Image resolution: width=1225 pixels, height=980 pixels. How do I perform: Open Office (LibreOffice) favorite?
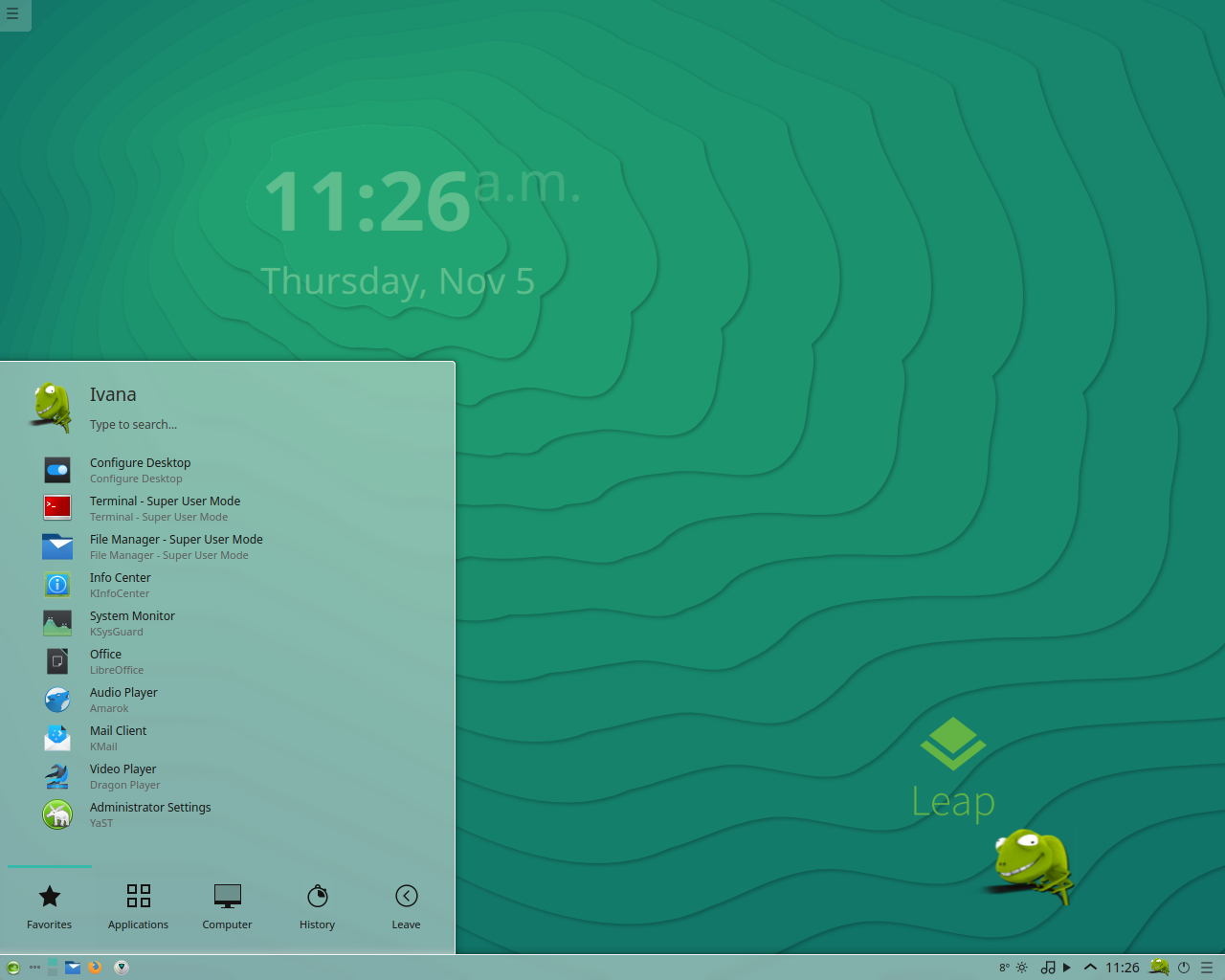pyautogui.click(x=228, y=661)
